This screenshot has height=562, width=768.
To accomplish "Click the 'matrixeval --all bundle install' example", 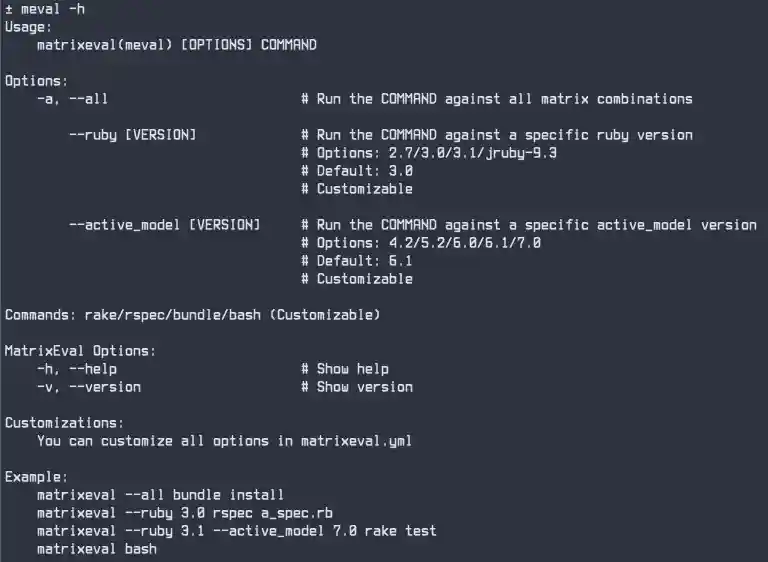I will (x=160, y=495).
